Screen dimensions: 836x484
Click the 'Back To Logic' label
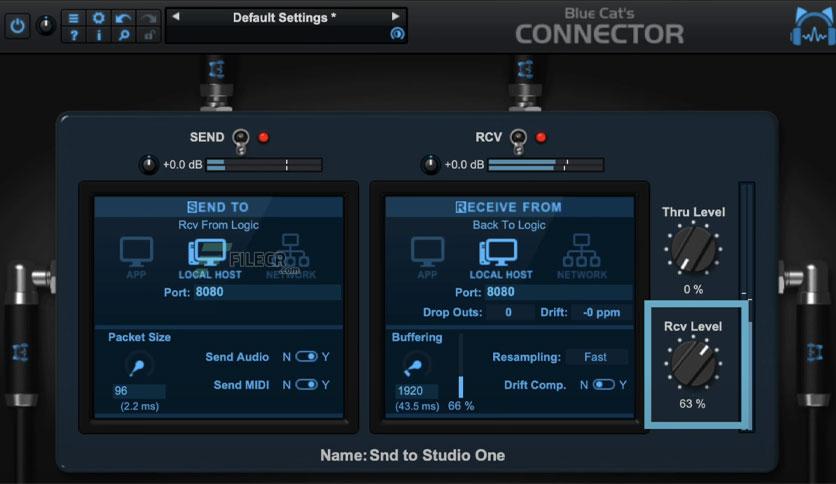point(509,225)
